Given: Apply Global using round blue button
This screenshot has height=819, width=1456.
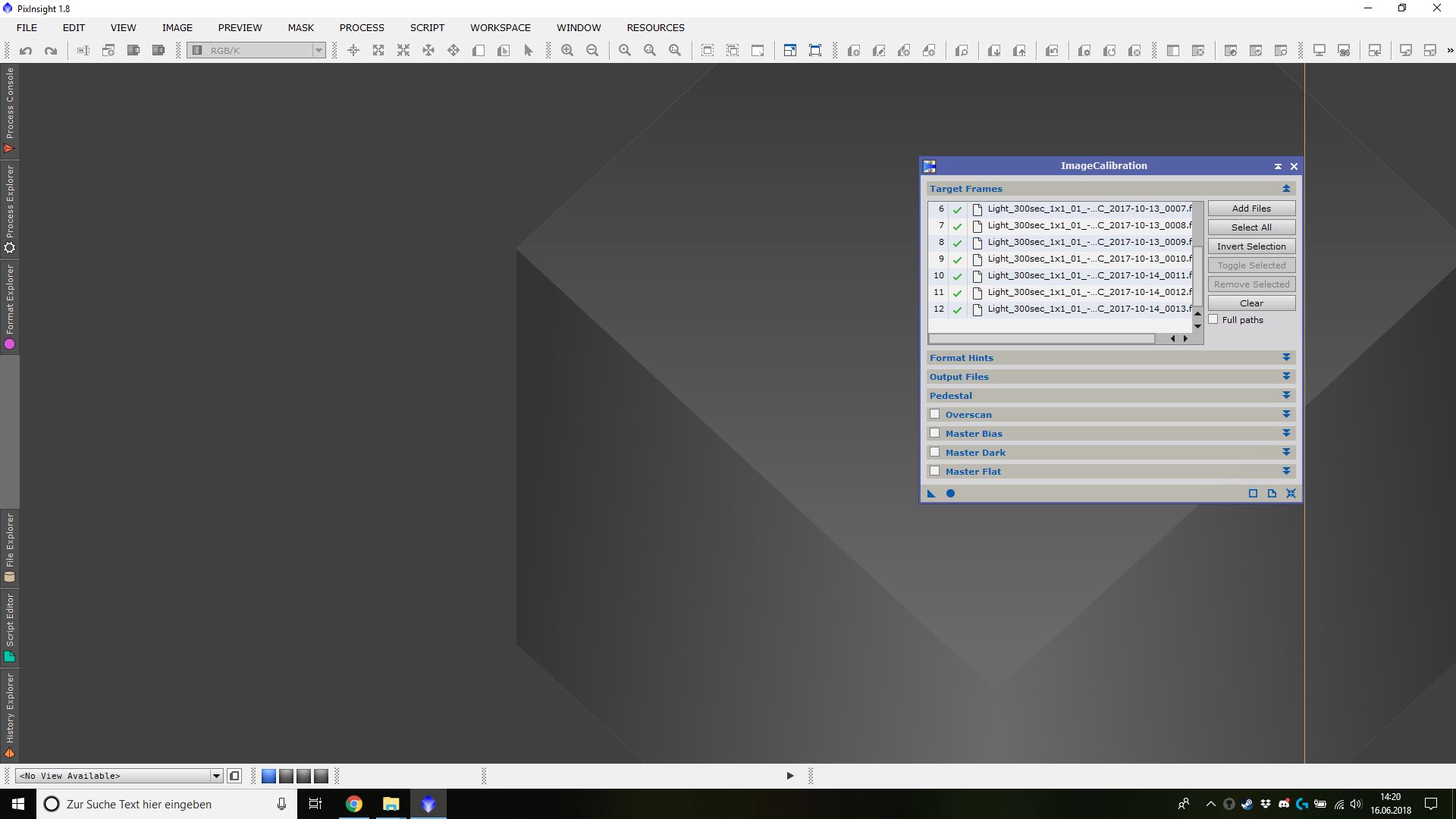Looking at the screenshot, I should click(950, 494).
